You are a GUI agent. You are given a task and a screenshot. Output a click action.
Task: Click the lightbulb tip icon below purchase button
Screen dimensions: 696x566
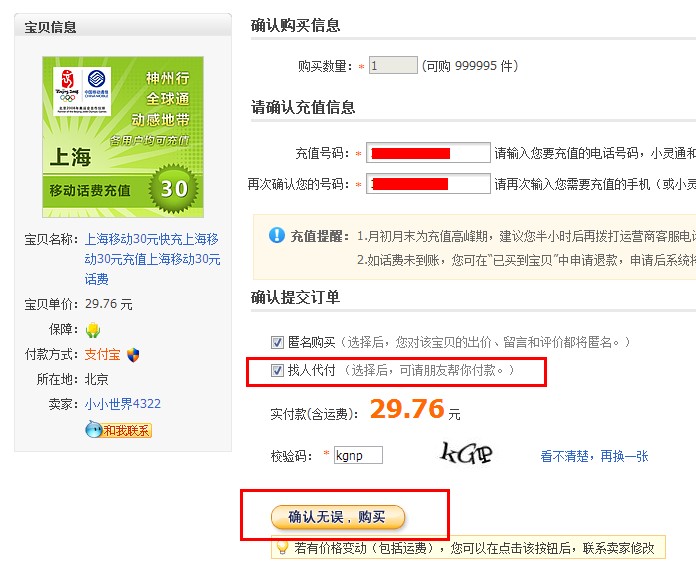tap(282, 547)
